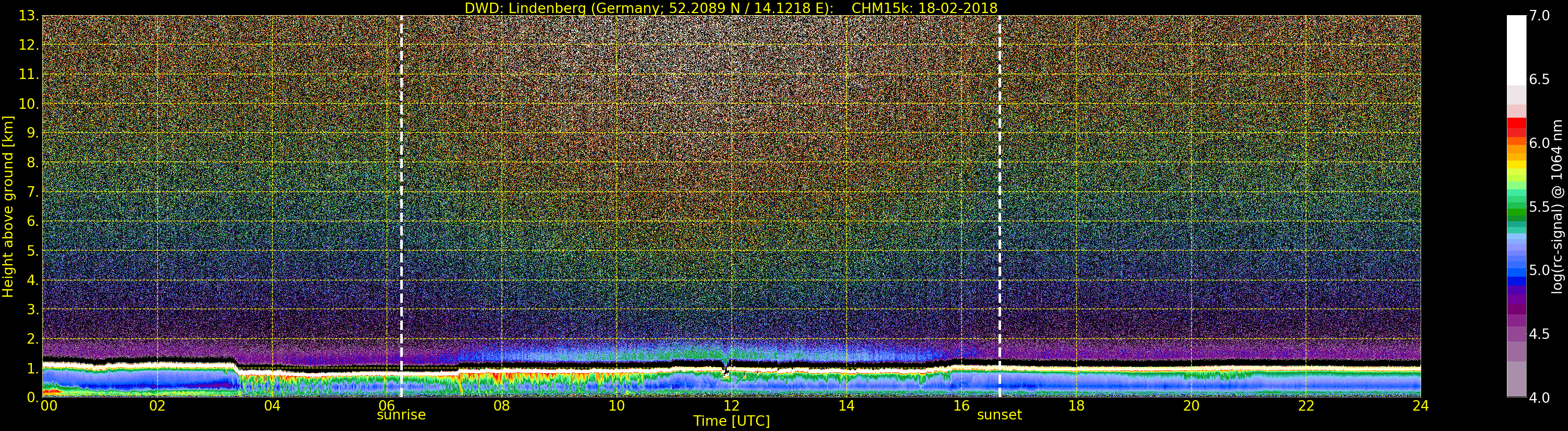Click the '00' tick label on the time axis

49,406
